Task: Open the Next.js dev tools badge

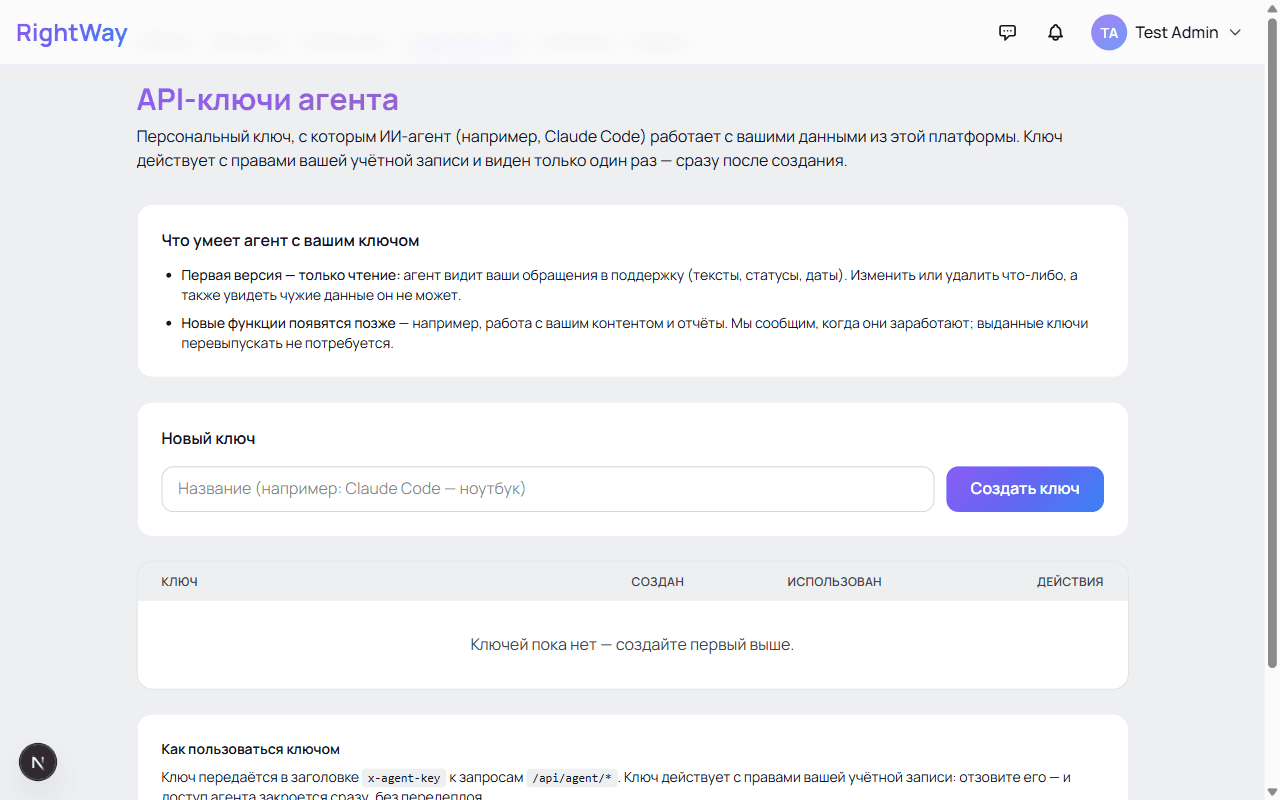Action: tap(38, 762)
